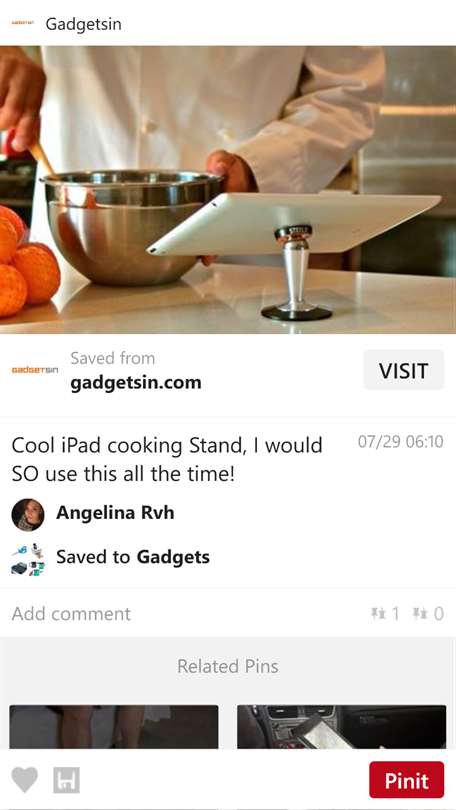Click the square icon beside the heart
This screenshot has height=810, width=456.
coord(66,780)
